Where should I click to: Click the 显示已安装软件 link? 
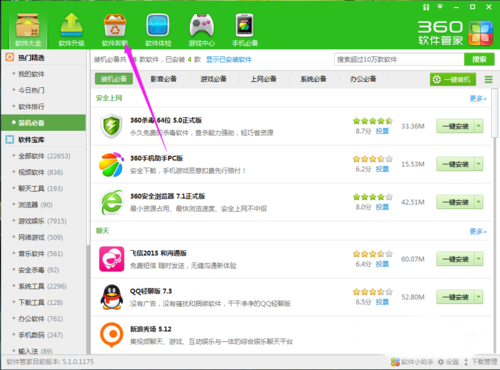coord(229,60)
